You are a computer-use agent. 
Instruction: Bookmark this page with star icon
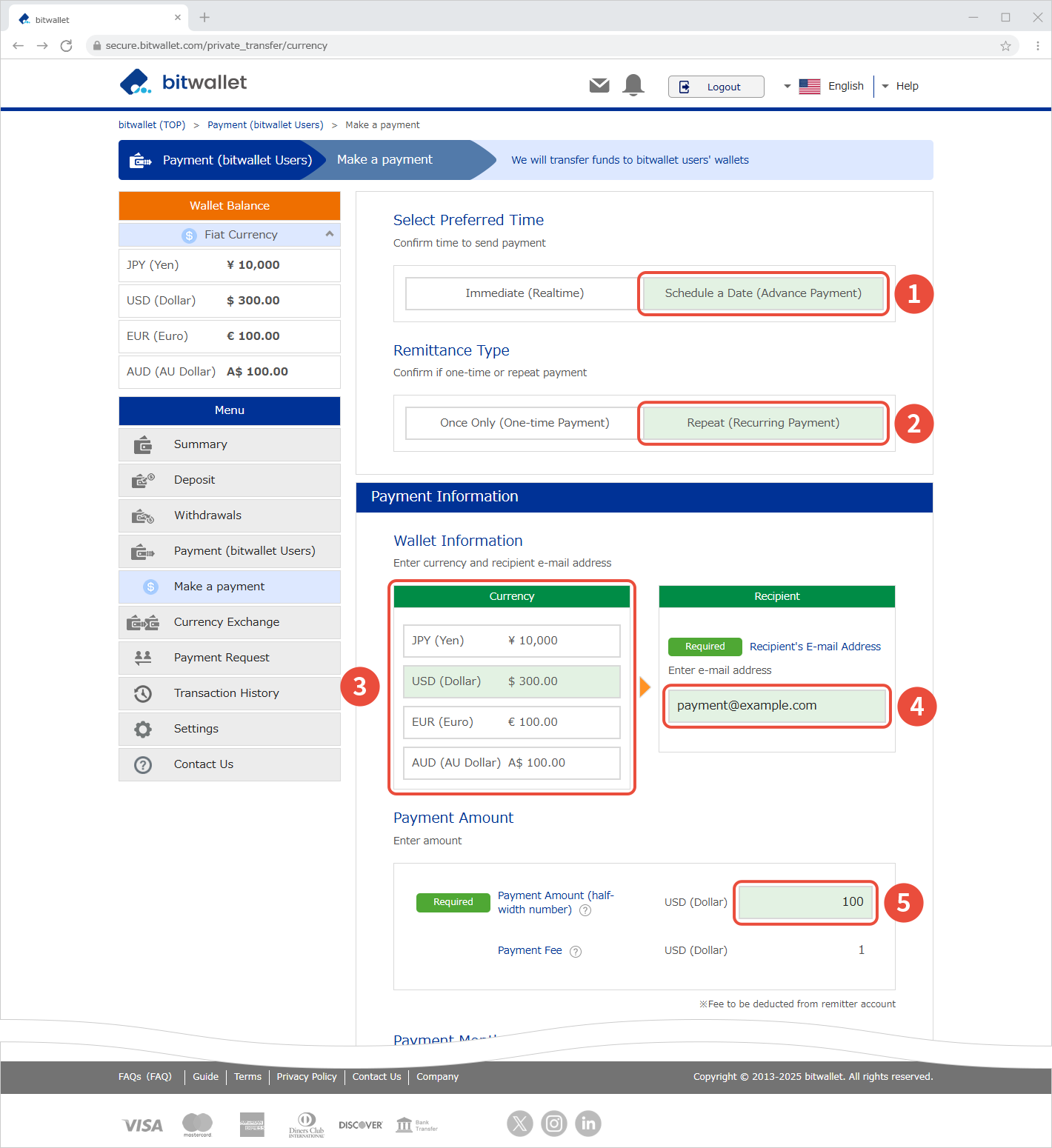1005,45
